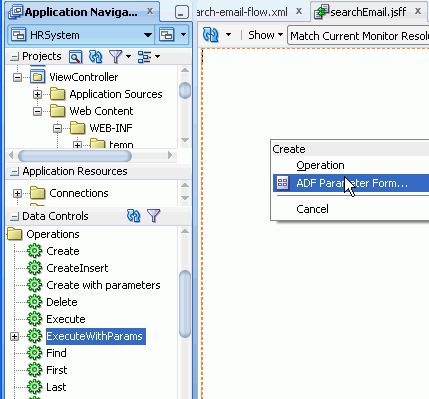Screen dimensions: 429x399
Task: Open the Projects filter dropdown arrow
Action: click(x=128, y=57)
